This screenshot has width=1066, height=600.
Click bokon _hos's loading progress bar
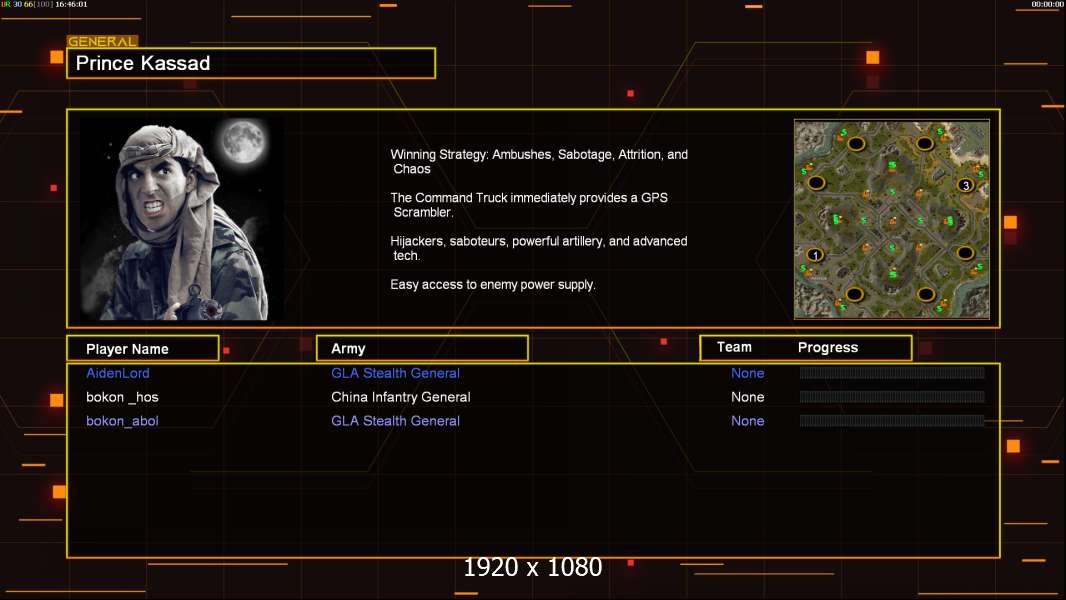[x=892, y=396]
